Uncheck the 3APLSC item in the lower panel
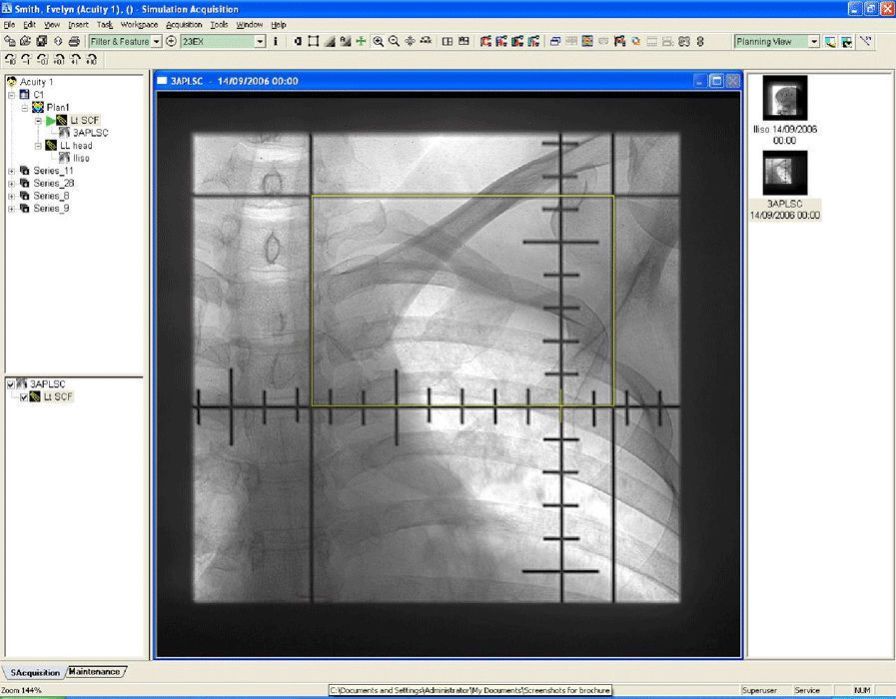Image resolution: width=896 pixels, height=699 pixels. (x=10, y=383)
